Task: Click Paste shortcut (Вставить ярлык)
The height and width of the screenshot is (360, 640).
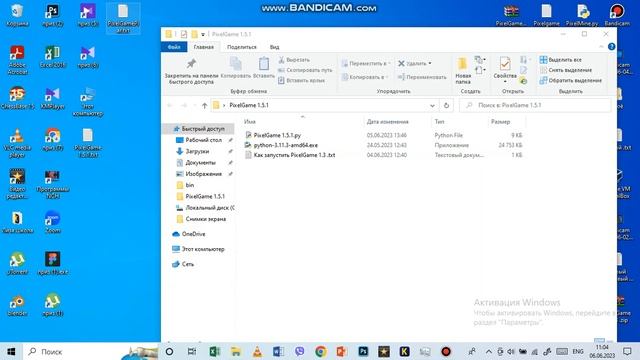Action: point(302,80)
